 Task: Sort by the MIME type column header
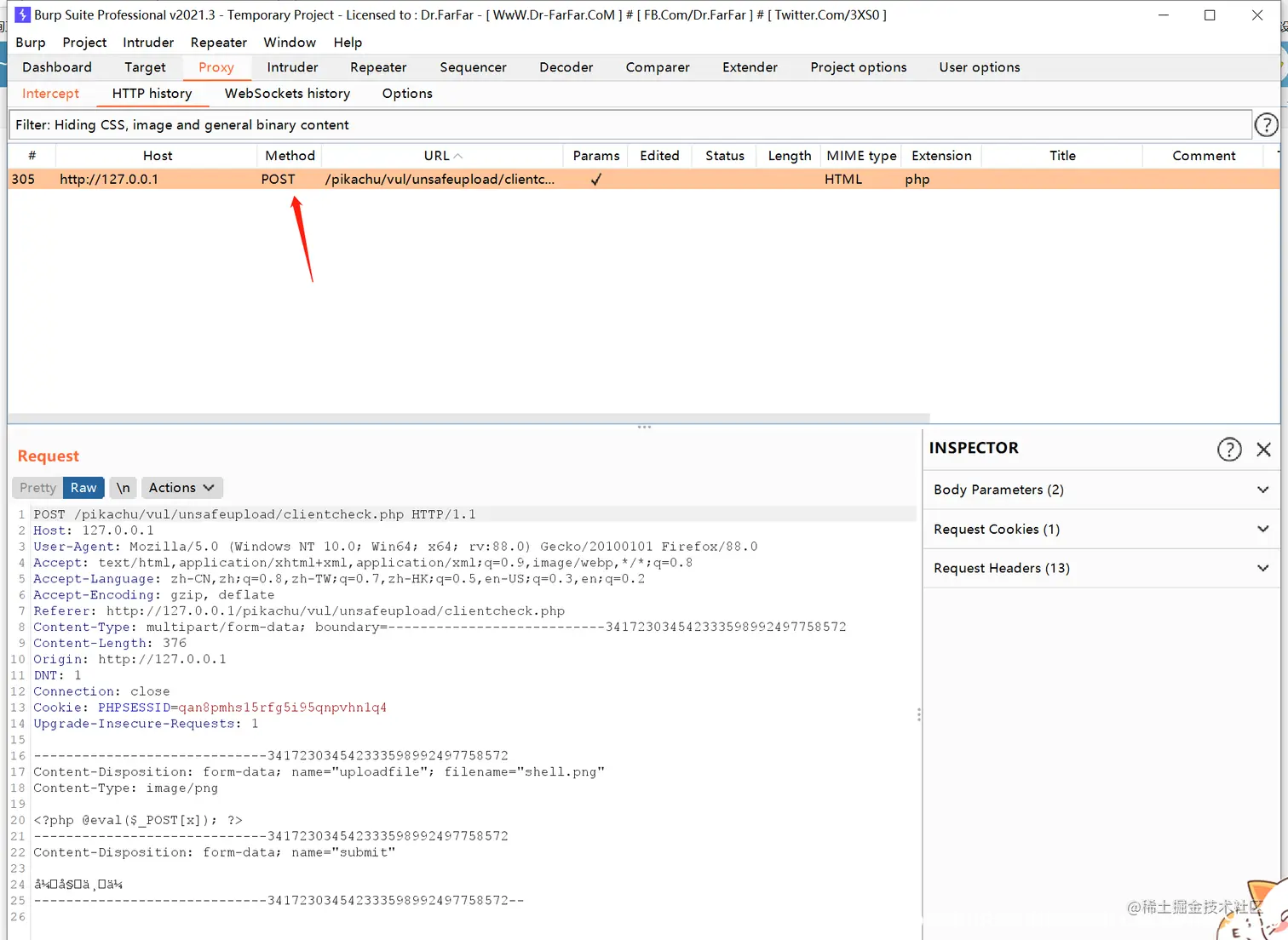861,156
